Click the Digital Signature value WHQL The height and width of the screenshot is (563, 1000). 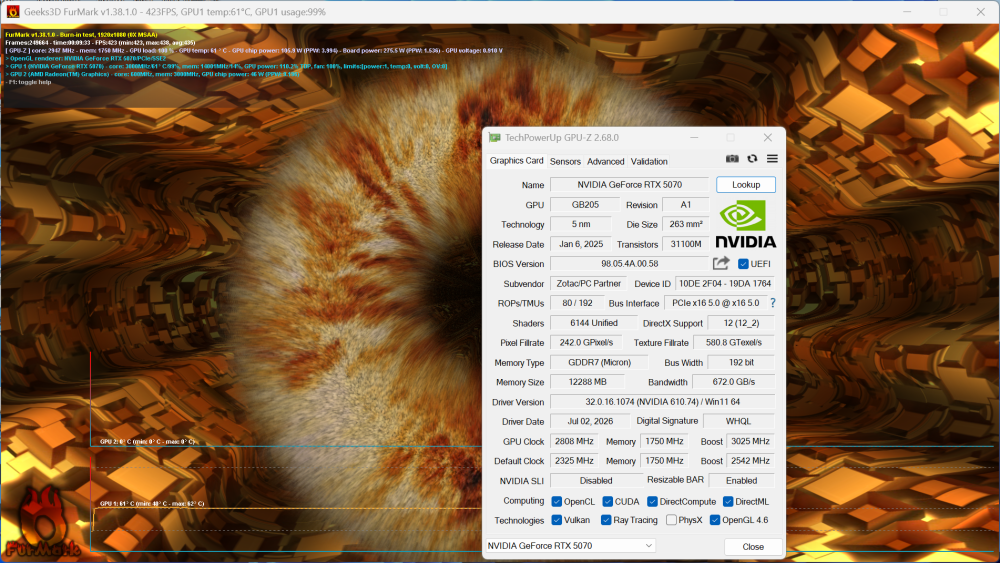pos(738,421)
